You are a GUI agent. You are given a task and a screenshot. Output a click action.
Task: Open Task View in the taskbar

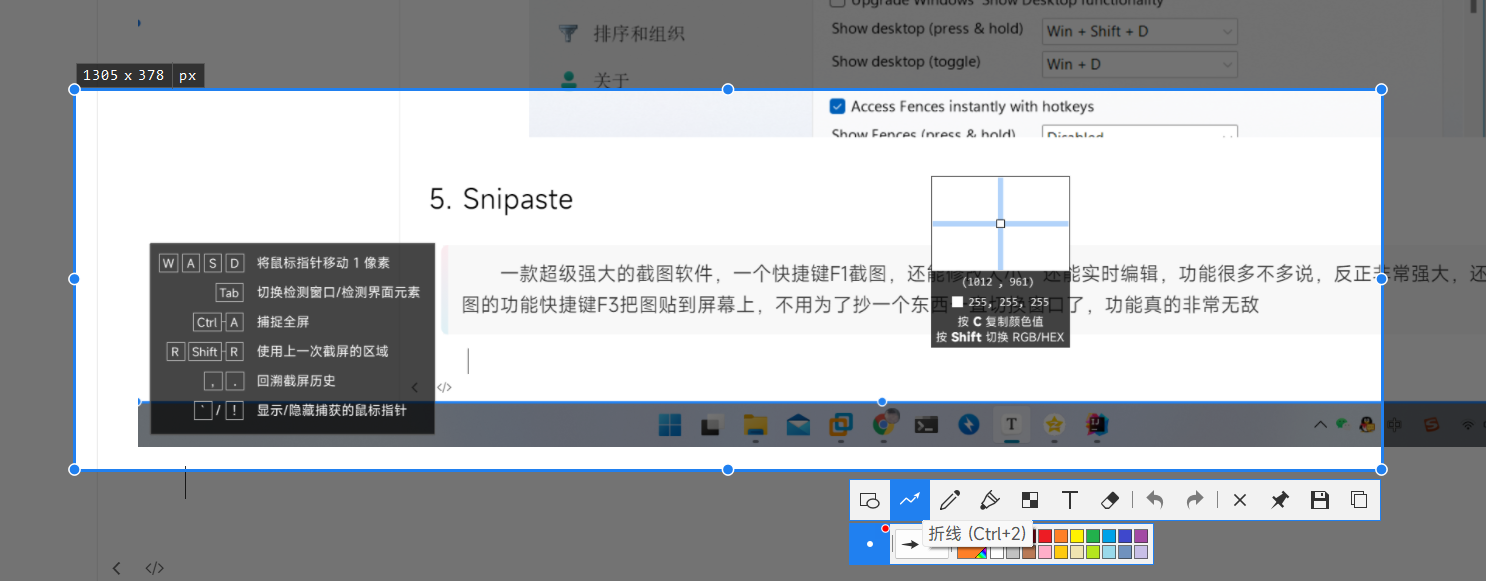711,425
